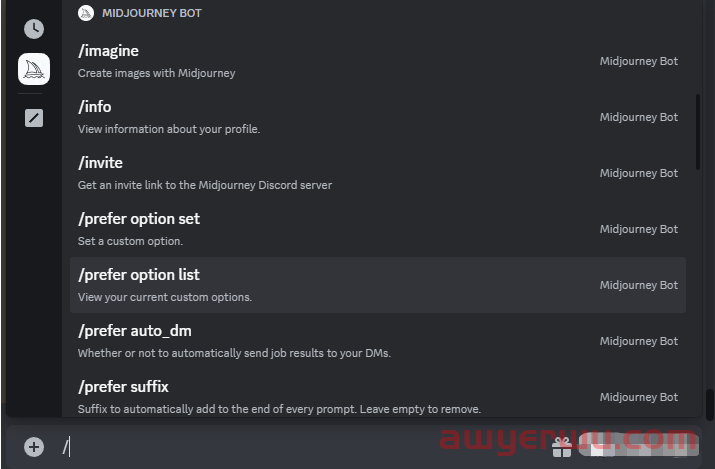Click 'Set a custom option.' description text

pyautogui.click(x=130, y=241)
